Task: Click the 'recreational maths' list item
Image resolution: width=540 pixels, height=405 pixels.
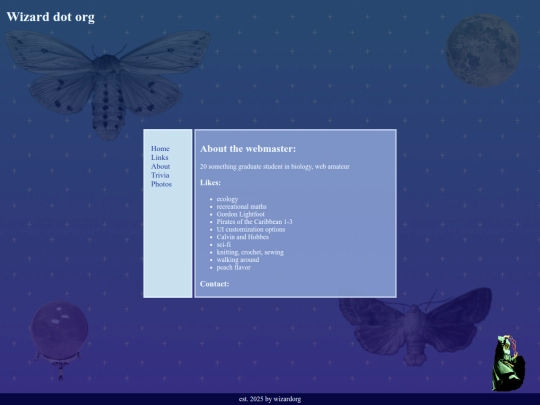Action: coord(241,207)
